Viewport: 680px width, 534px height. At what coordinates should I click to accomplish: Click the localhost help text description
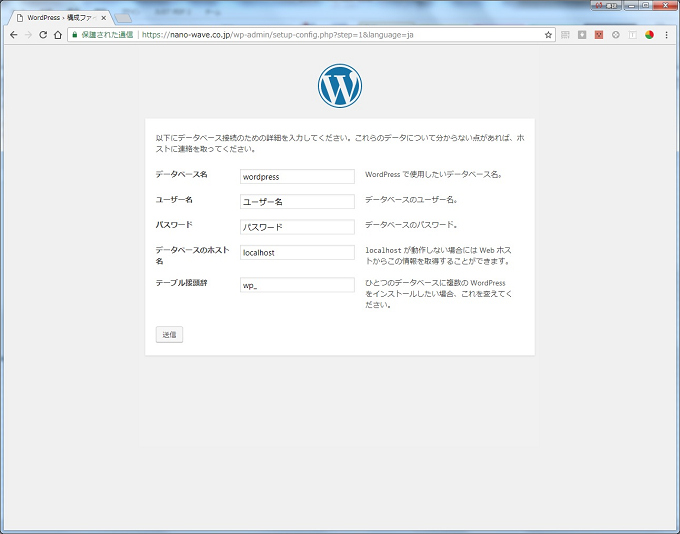point(438,256)
